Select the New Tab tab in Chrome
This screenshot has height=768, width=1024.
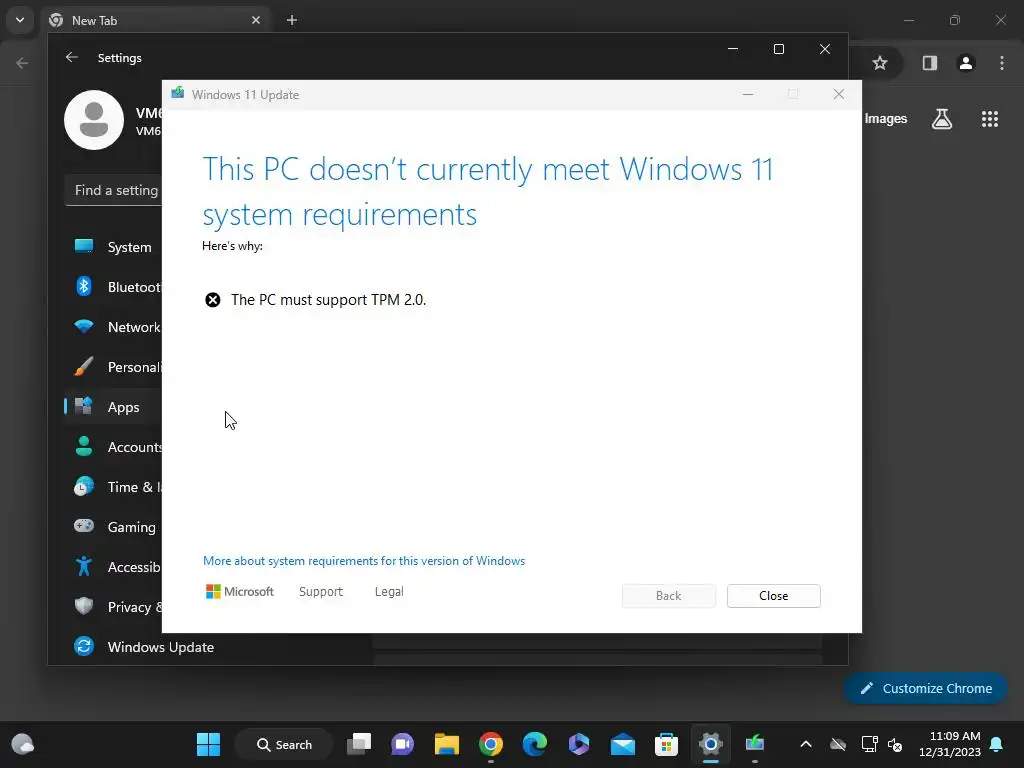tap(155, 20)
